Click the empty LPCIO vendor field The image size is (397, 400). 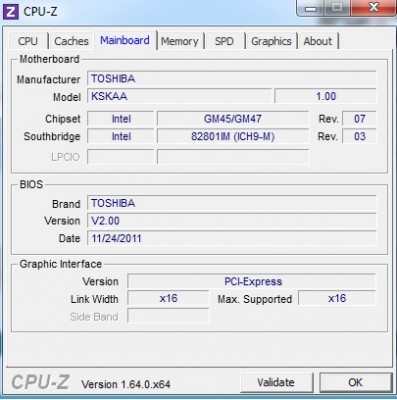tap(121, 157)
